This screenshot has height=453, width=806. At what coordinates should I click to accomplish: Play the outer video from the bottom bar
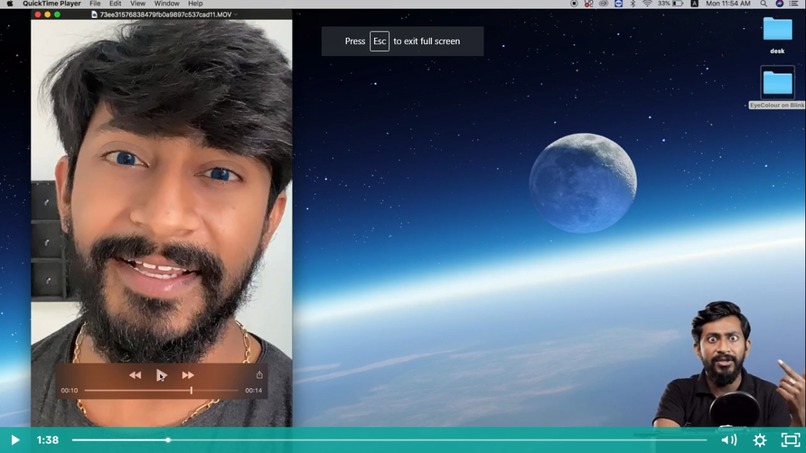pos(15,440)
